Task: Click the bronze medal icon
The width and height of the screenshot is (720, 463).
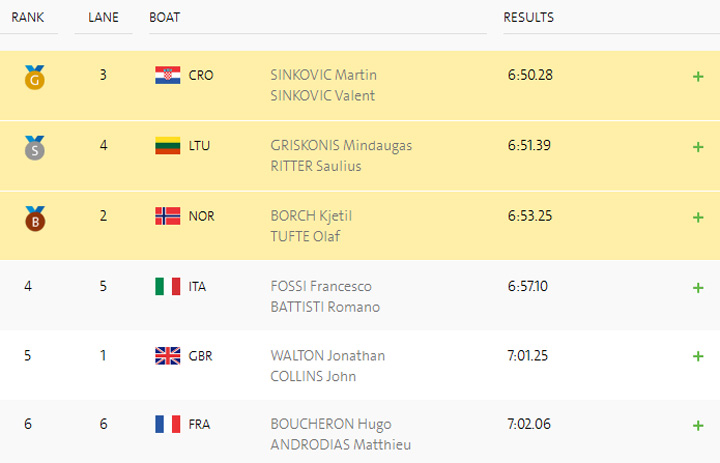Action: 34,217
